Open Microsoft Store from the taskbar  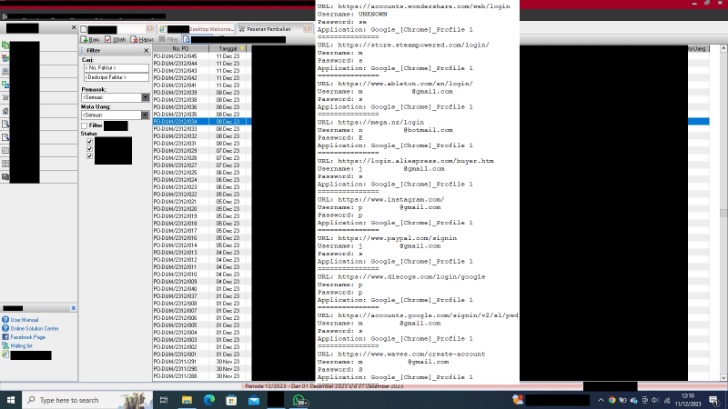pos(231,400)
